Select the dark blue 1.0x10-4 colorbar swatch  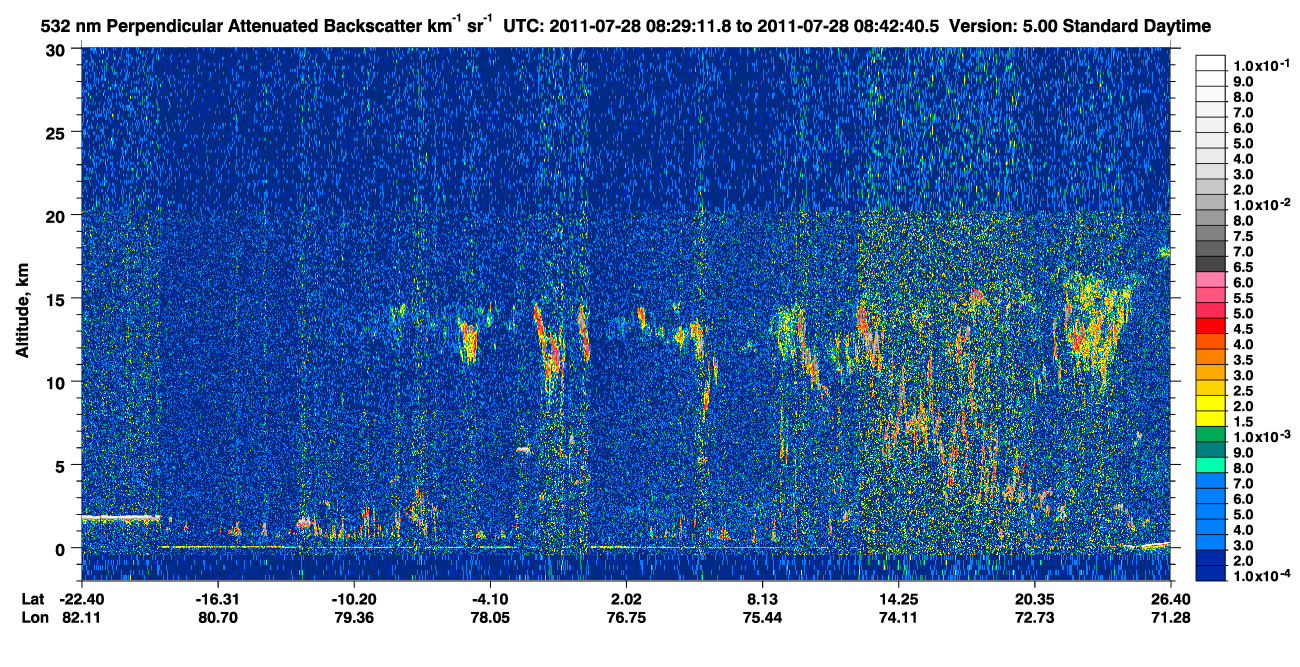point(1210,575)
